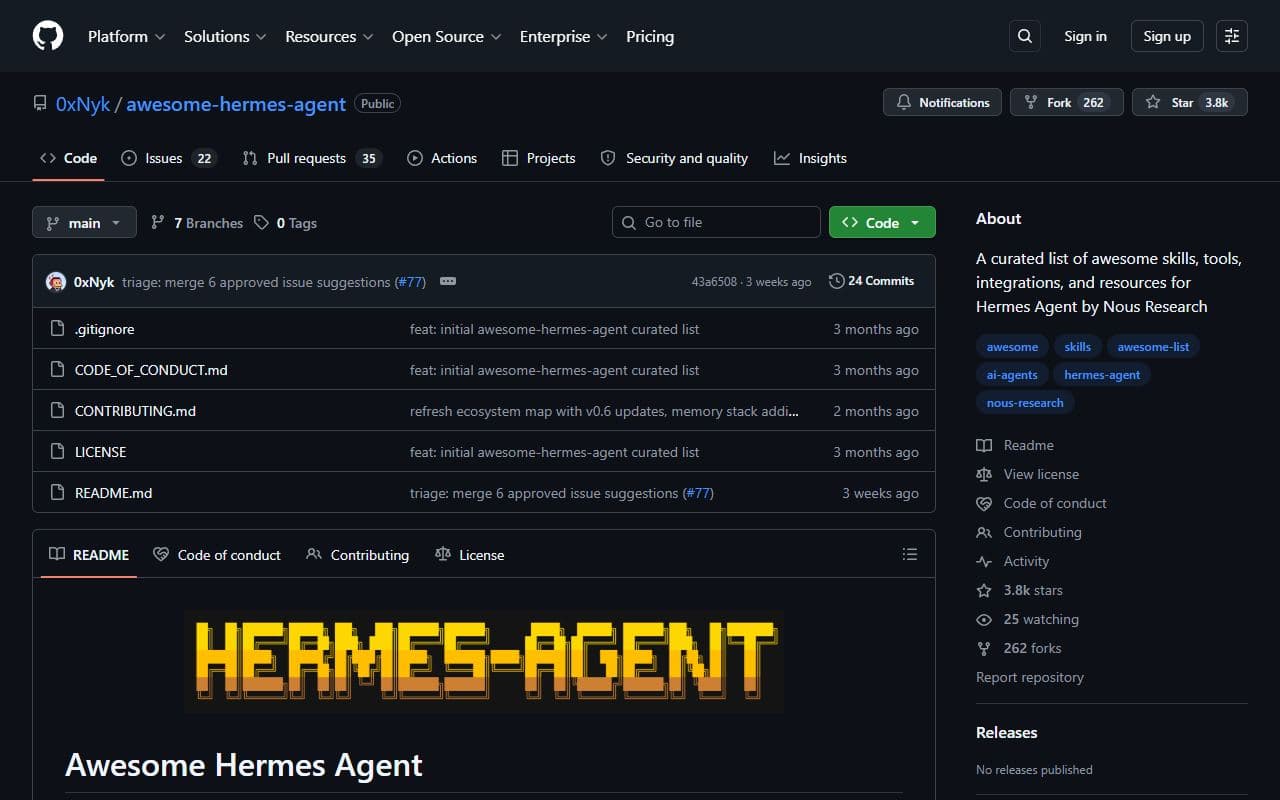This screenshot has height=800, width=1280.
Task: Click the search magnifier icon in header
Action: pyautogui.click(x=1025, y=36)
